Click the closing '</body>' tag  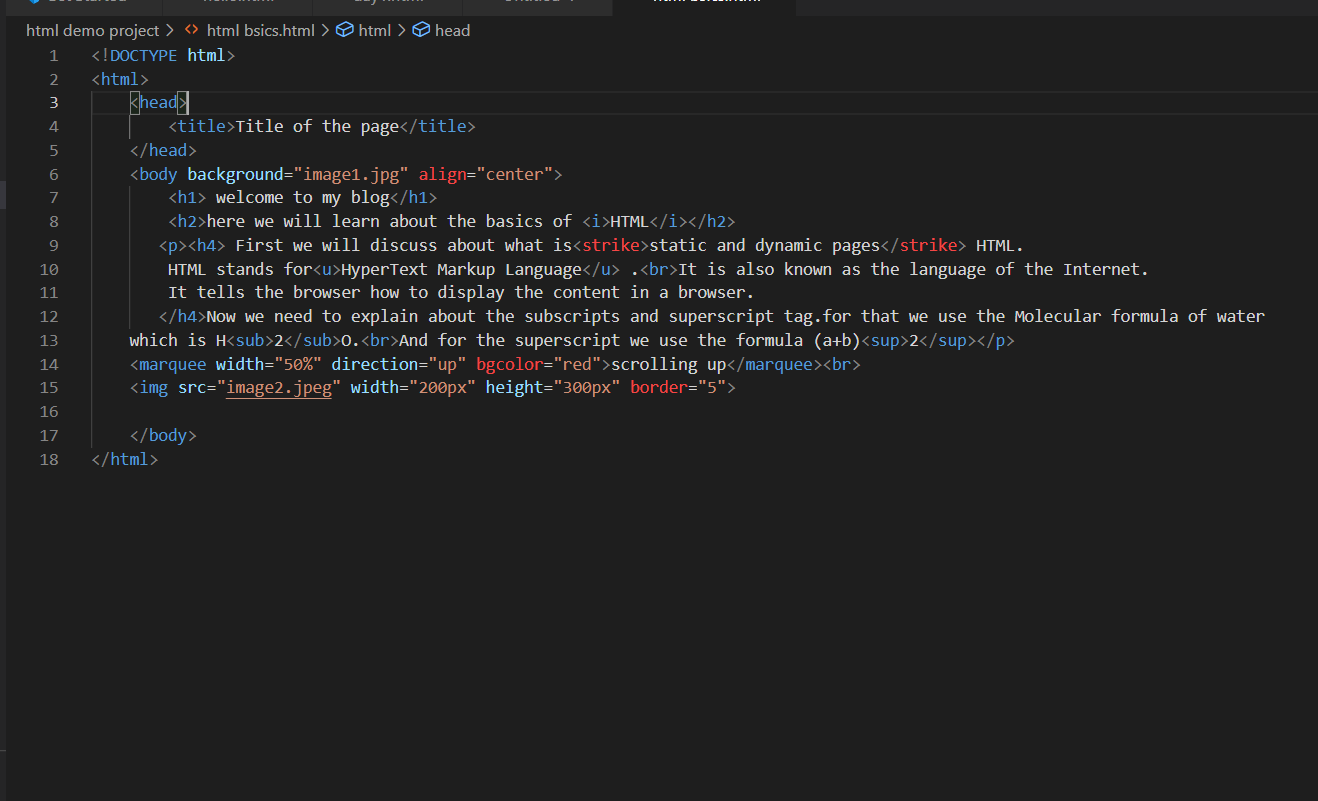pyautogui.click(x=164, y=435)
